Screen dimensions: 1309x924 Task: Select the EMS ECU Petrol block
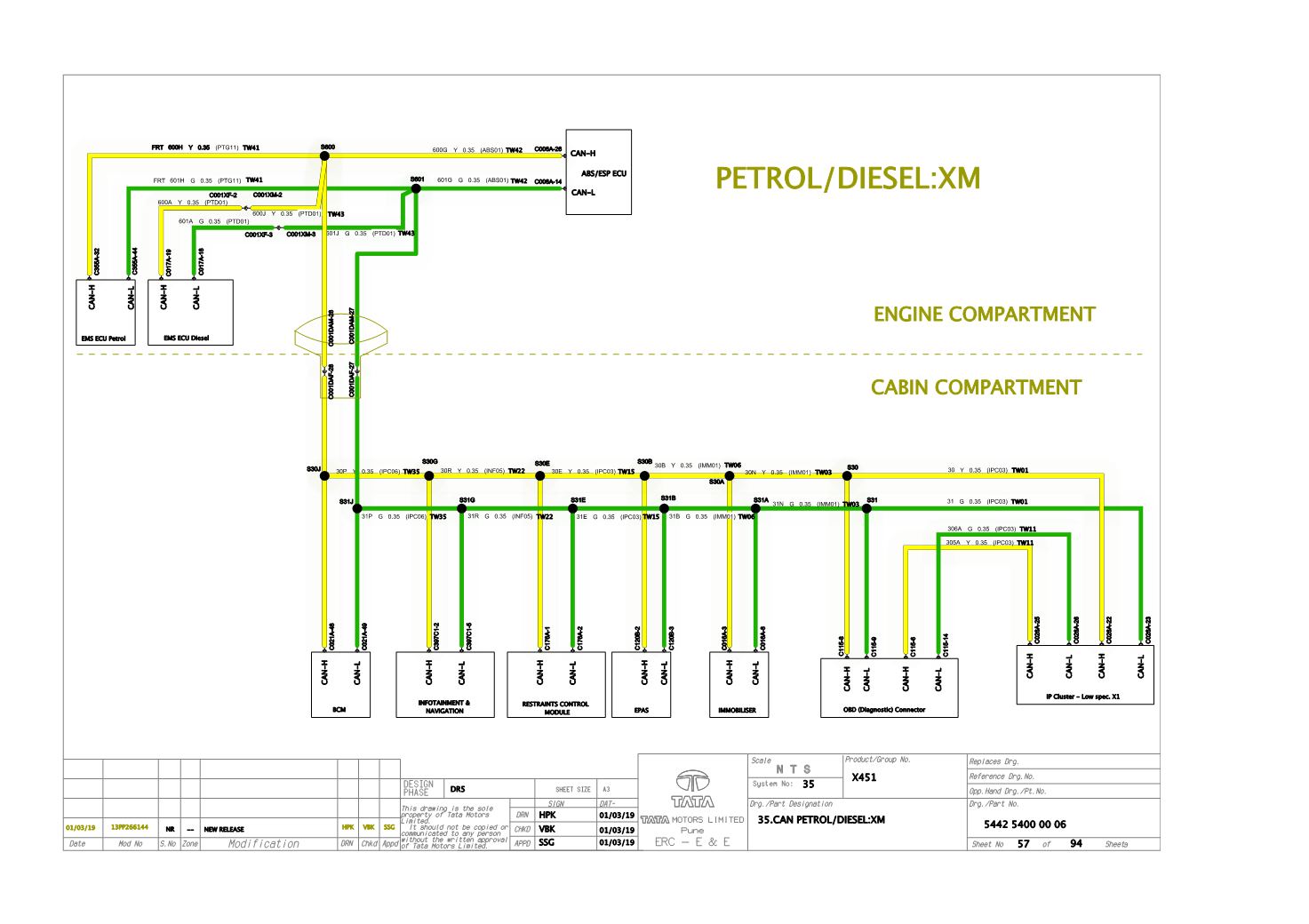(x=107, y=312)
